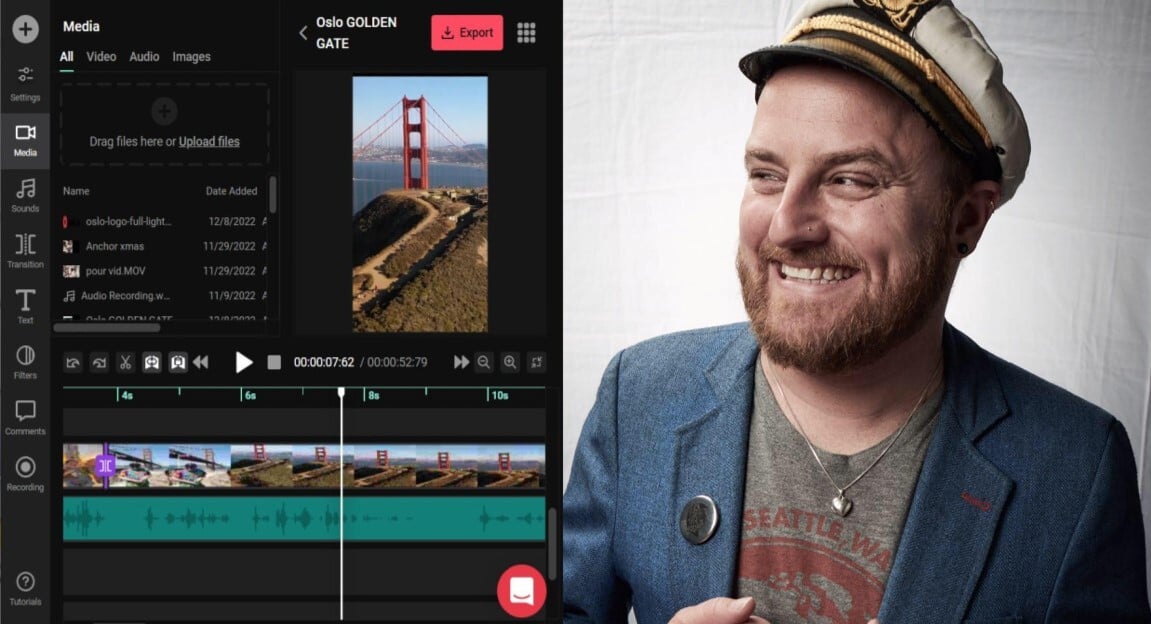Open the Comments panel

click(x=25, y=418)
